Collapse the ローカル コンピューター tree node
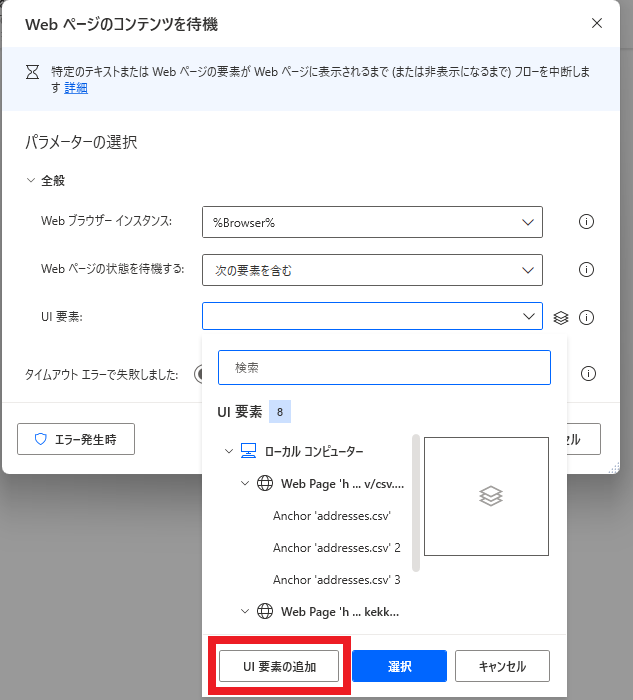The image size is (633, 700). [229, 452]
